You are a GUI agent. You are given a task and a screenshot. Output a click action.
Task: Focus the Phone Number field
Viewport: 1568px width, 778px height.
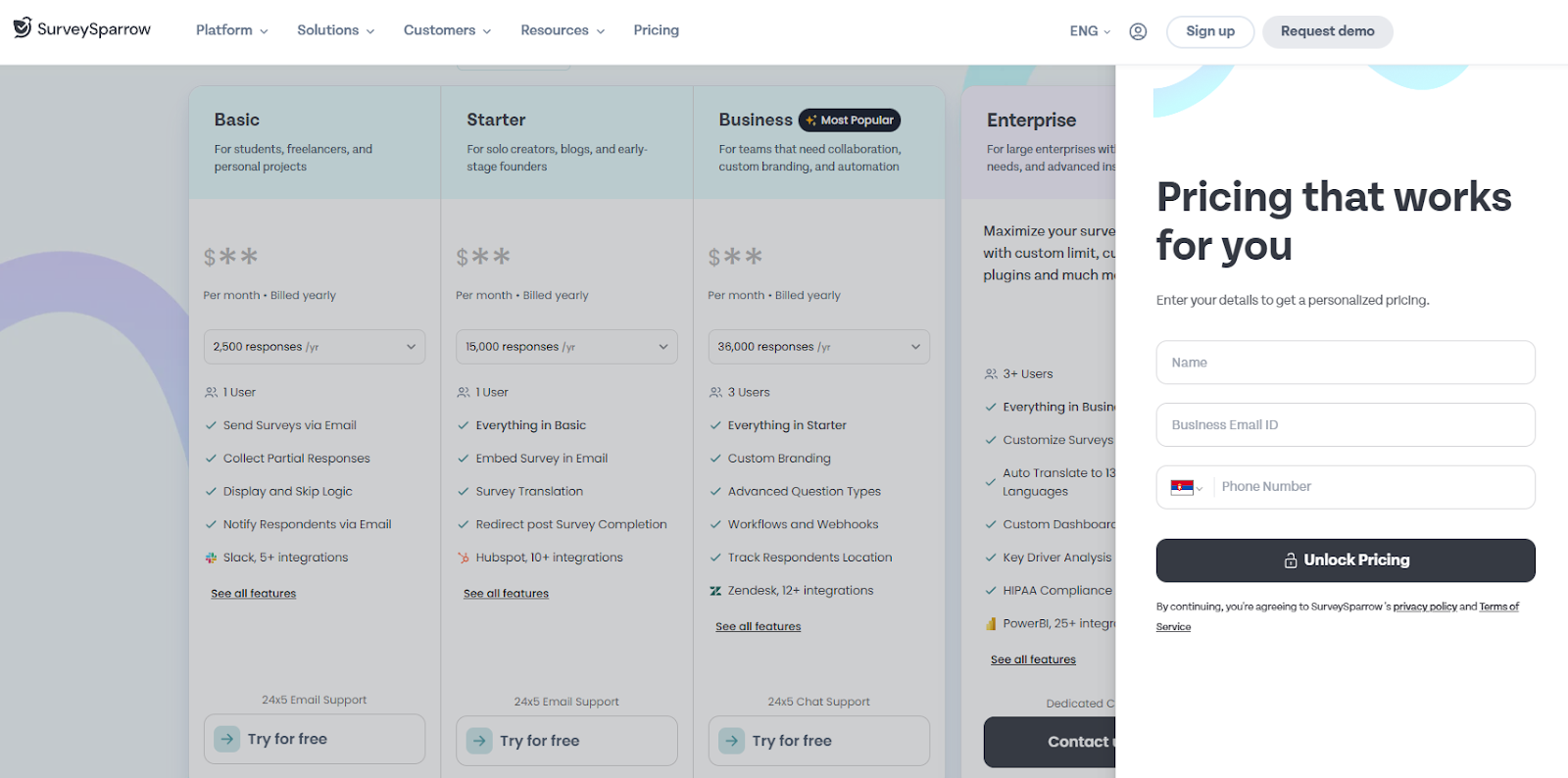pyautogui.click(x=1372, y=487)
